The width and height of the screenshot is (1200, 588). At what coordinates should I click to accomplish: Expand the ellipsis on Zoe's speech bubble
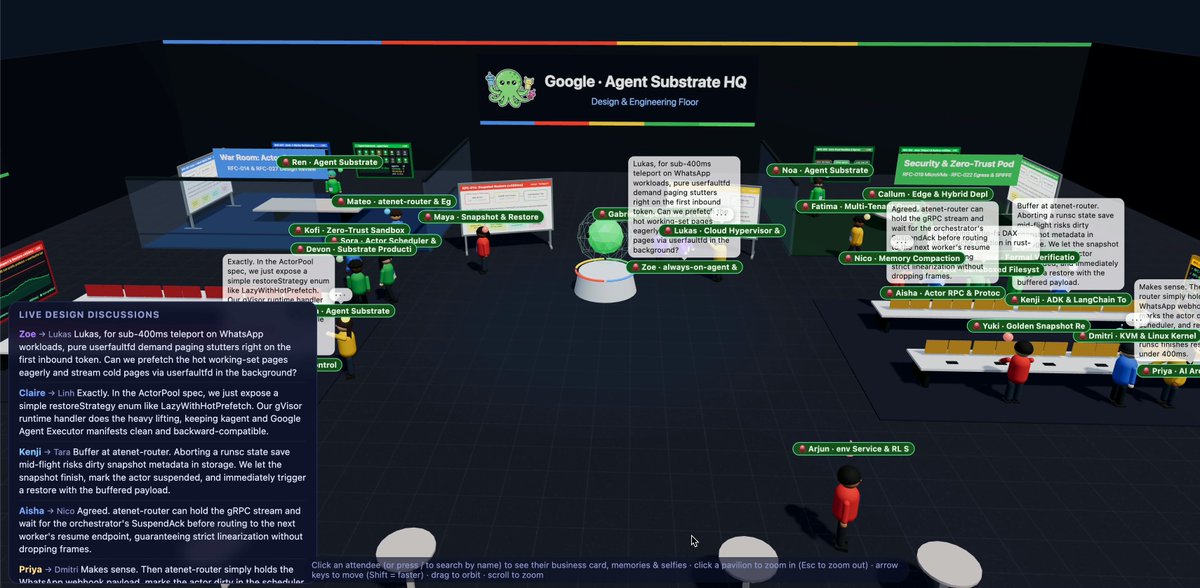point(722,214)
